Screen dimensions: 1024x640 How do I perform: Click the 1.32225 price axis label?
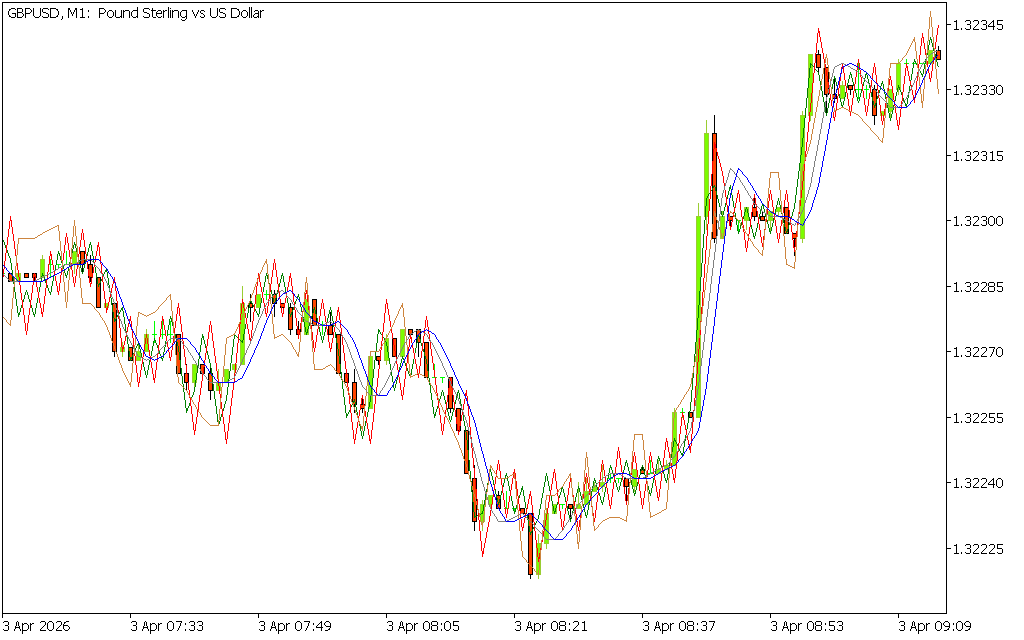click(978, 549)
